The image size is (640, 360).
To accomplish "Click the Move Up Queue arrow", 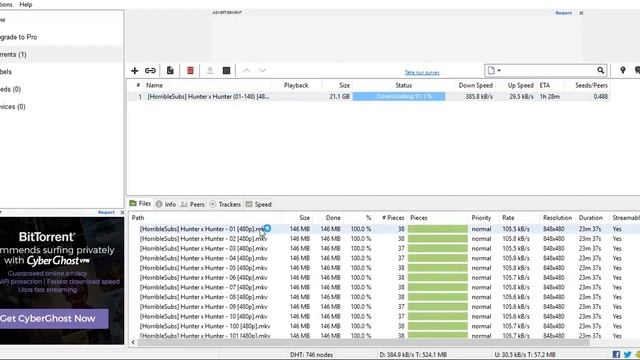I will (246, 71).
